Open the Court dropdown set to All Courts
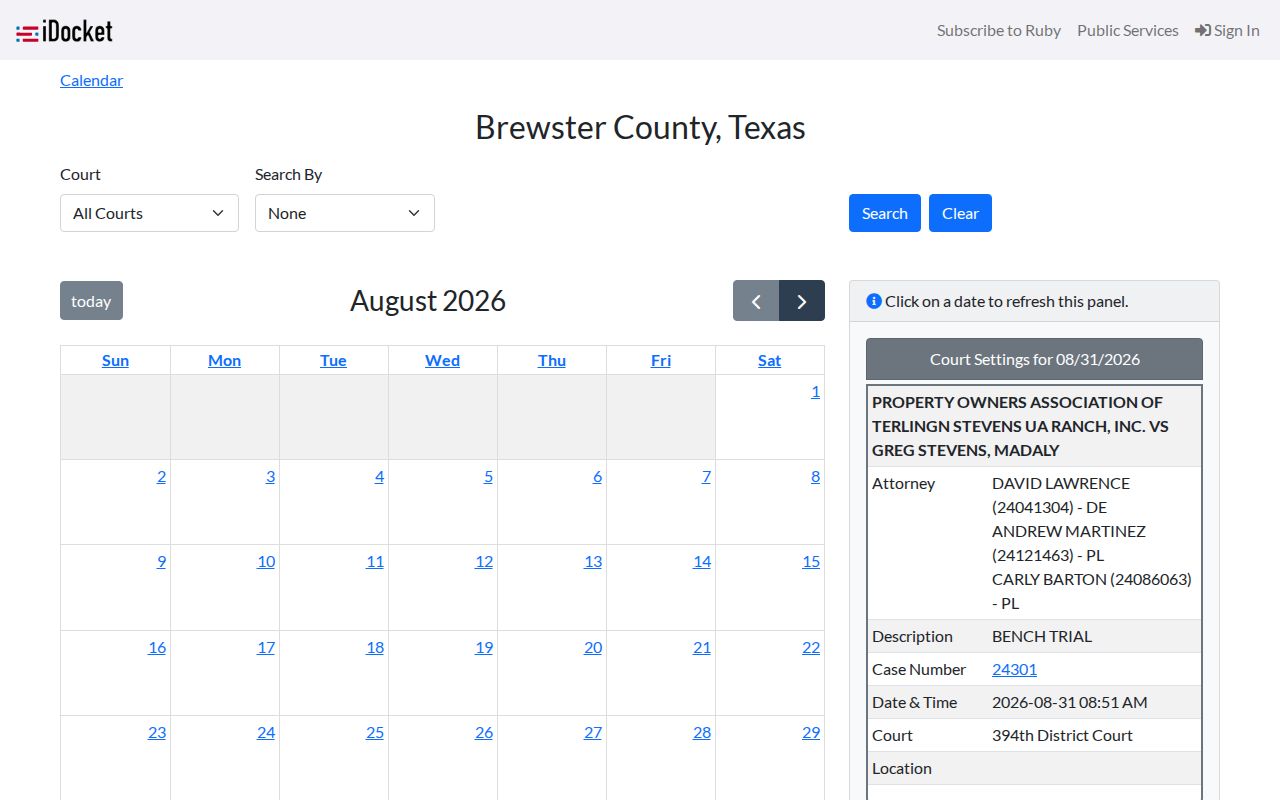 [x=149, y=213]
